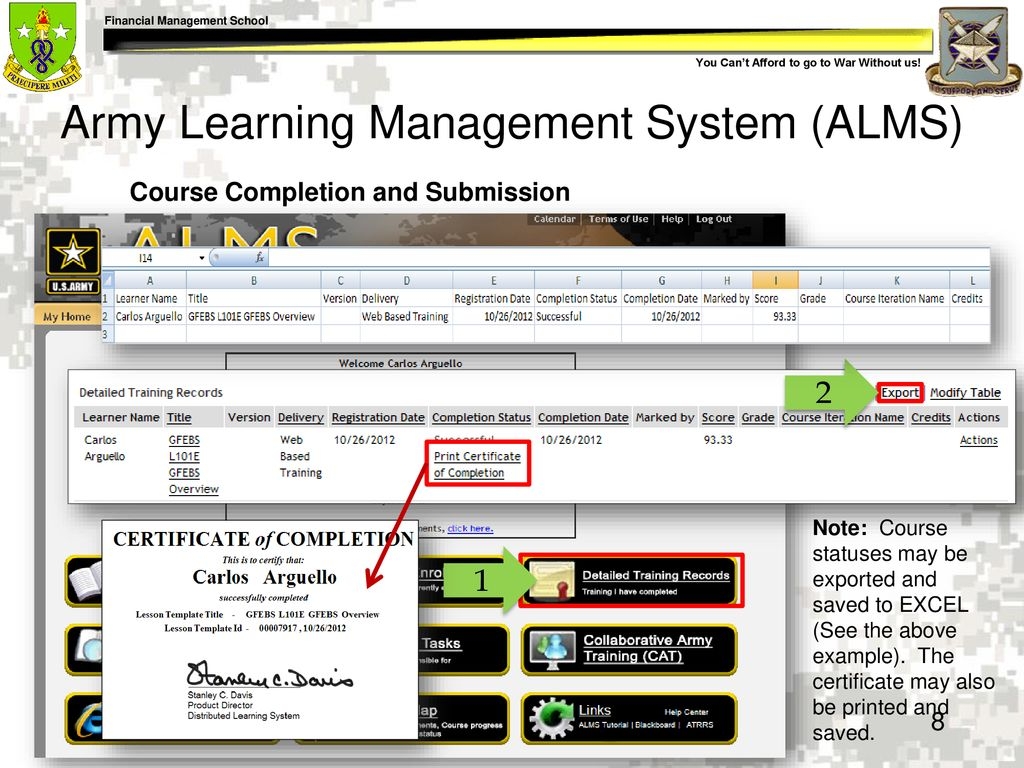The width and height of the screenshot is (1024, 768).
Task: Click Excel cell 'GFEBS L101E GFEBS Overview'
Action: 254,316
